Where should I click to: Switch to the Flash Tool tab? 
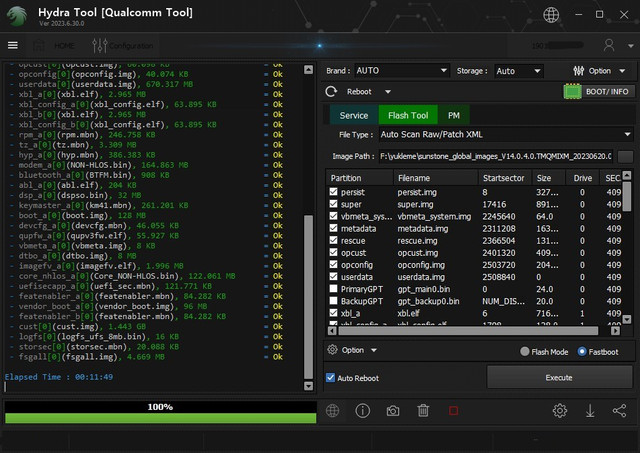pos(408,115)
